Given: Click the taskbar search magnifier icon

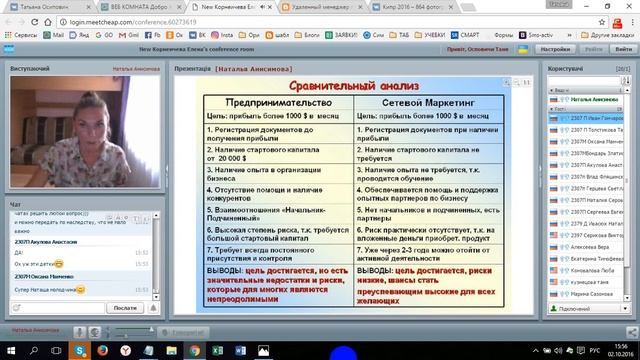Looking at the screenshot, I should pyautogui.click(x=34, y=351).
